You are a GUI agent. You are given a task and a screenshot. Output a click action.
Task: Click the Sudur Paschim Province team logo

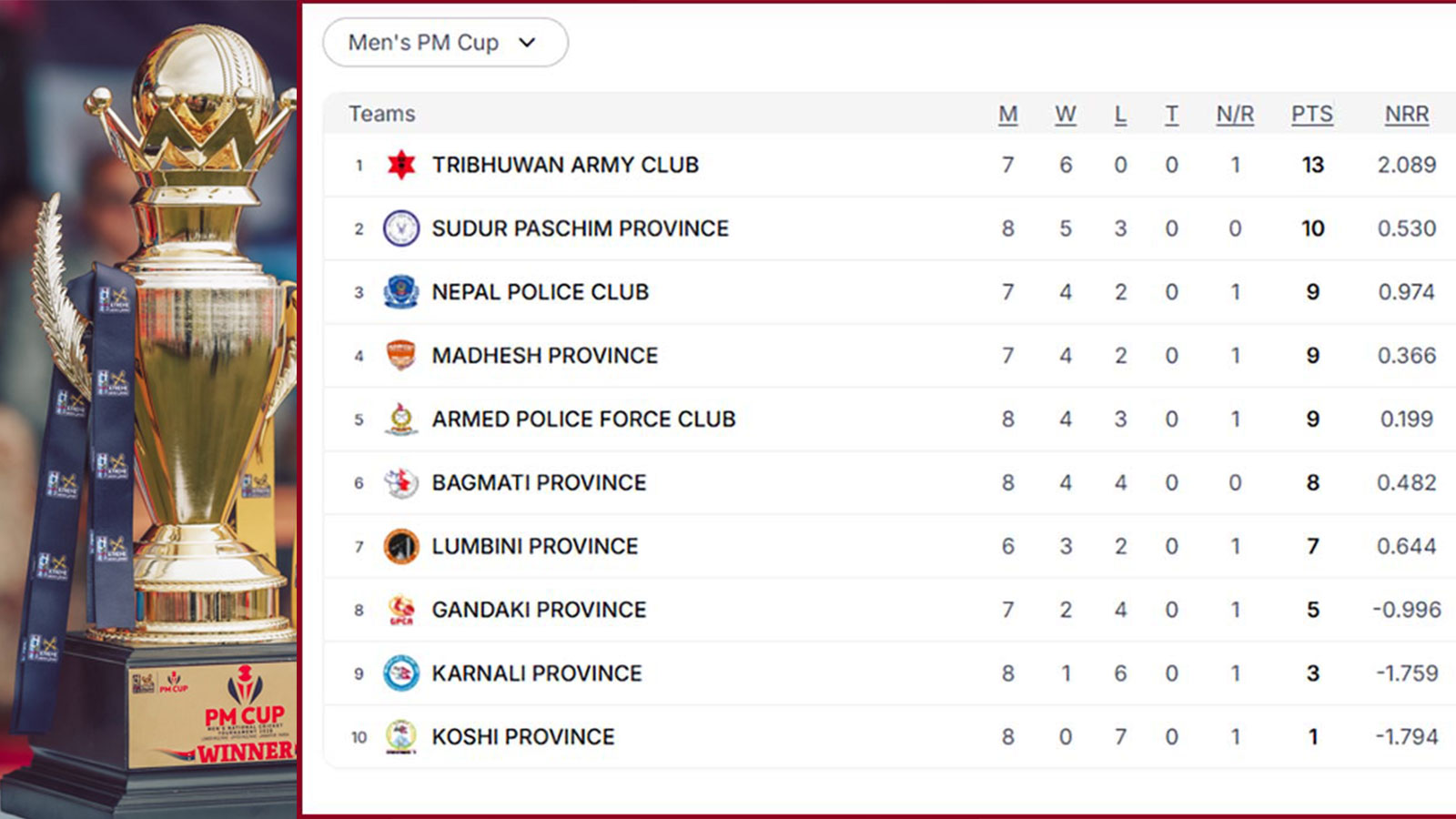coord(401,228)
